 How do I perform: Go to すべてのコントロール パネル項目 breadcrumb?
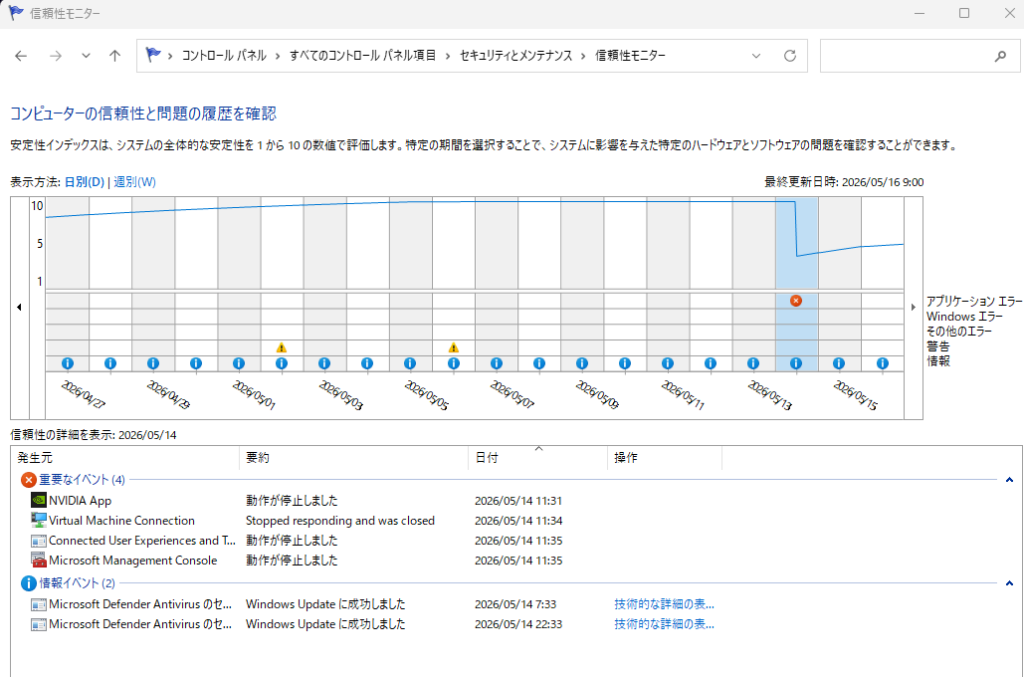(362, 56)
